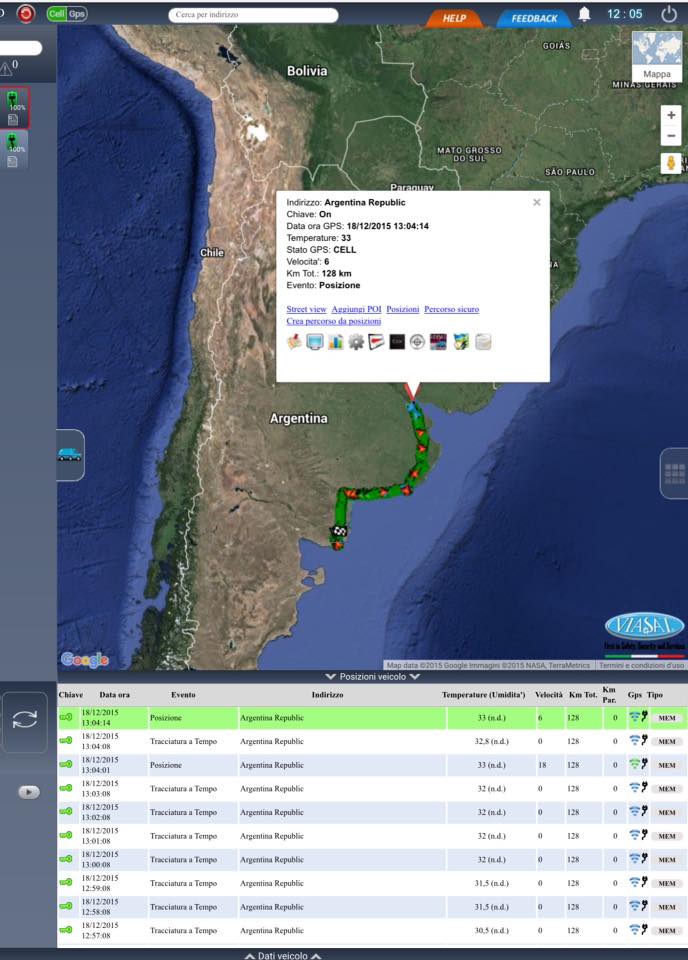Image resolution: width=688 pixels, height=960 pixels.
Task: Click the refresh arrows button
Action: (25, 722)
